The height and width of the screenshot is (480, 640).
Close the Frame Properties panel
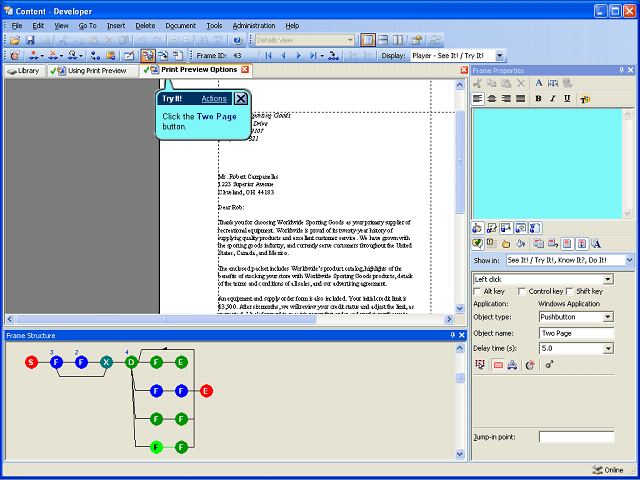[631, 70]
